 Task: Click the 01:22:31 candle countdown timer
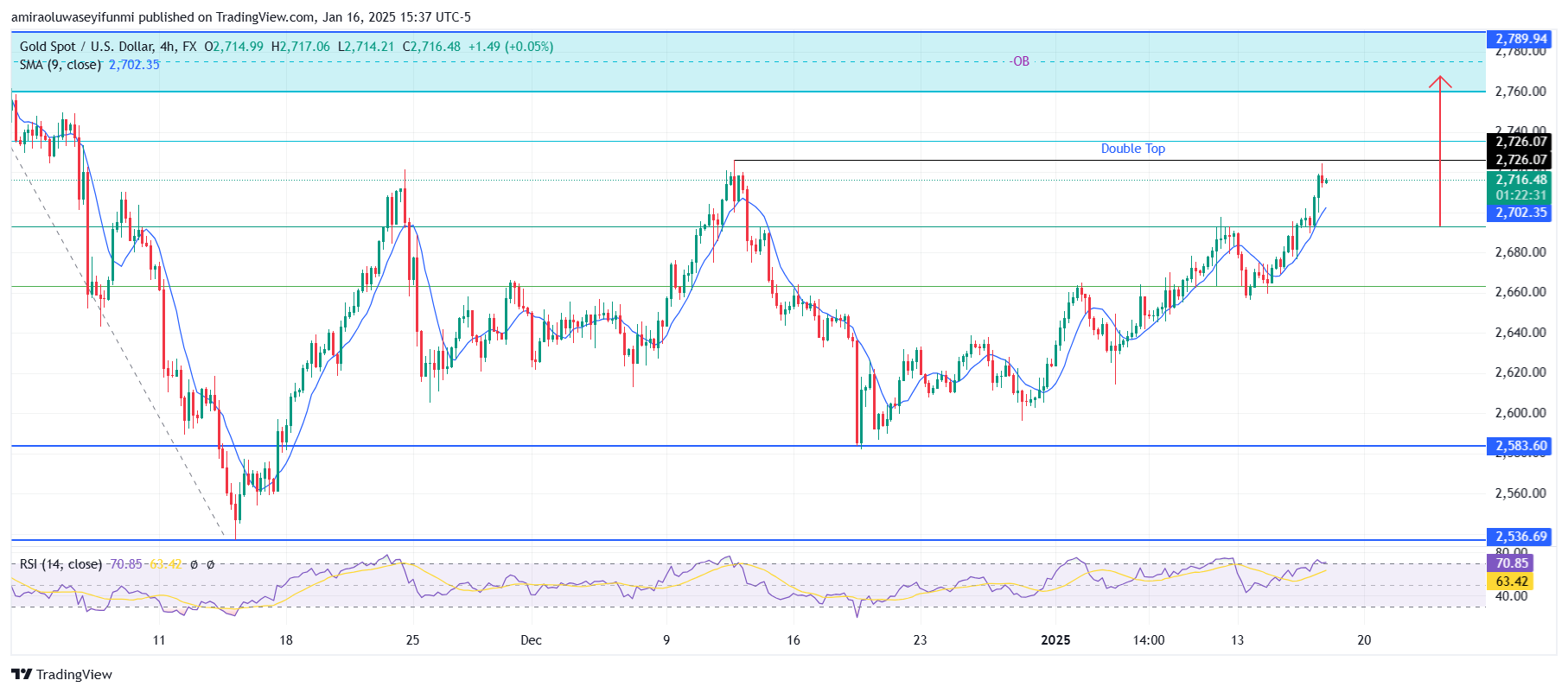pos(1520,195)
